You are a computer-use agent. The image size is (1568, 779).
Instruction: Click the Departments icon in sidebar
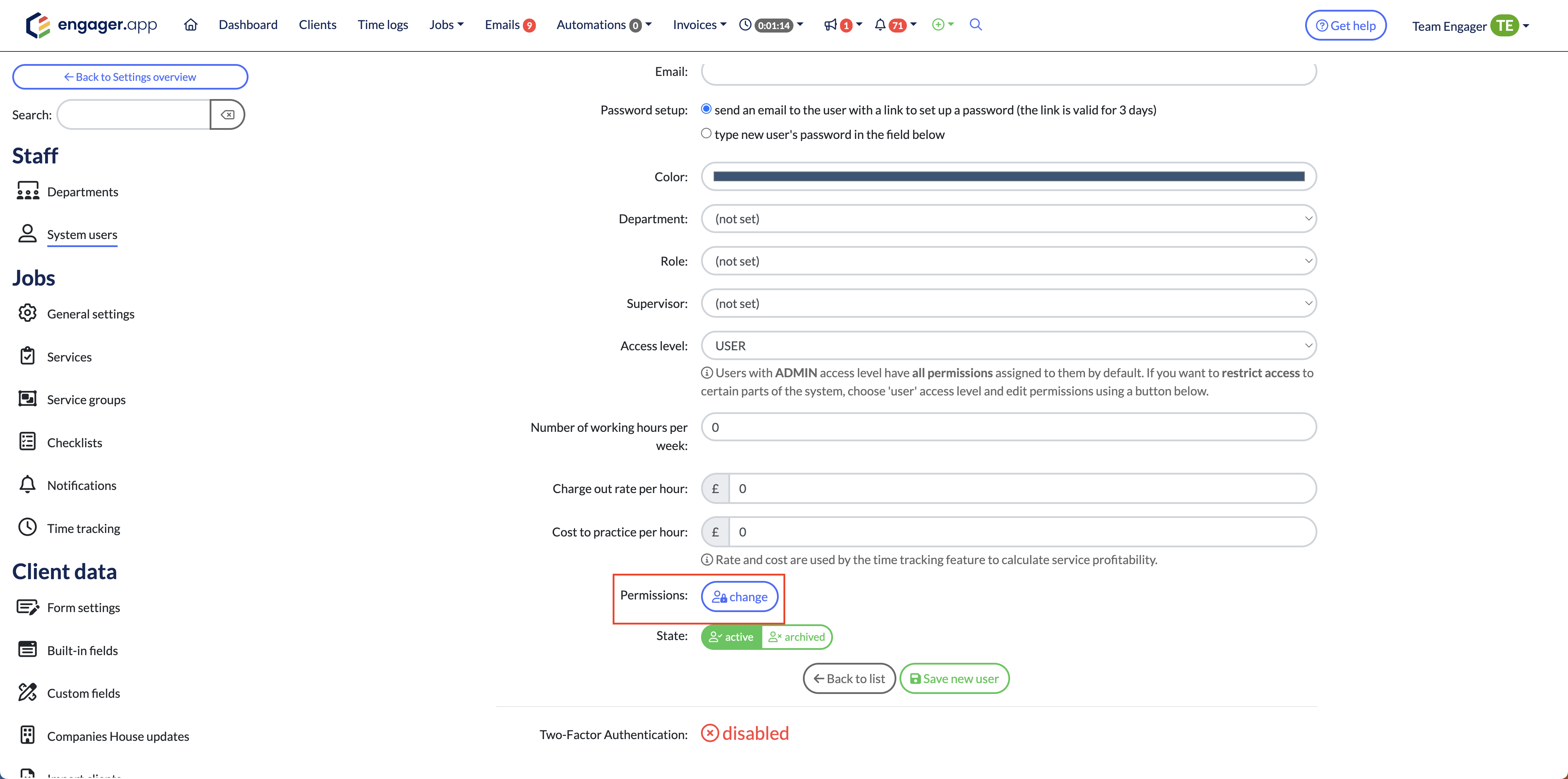[x=27, y=191]
